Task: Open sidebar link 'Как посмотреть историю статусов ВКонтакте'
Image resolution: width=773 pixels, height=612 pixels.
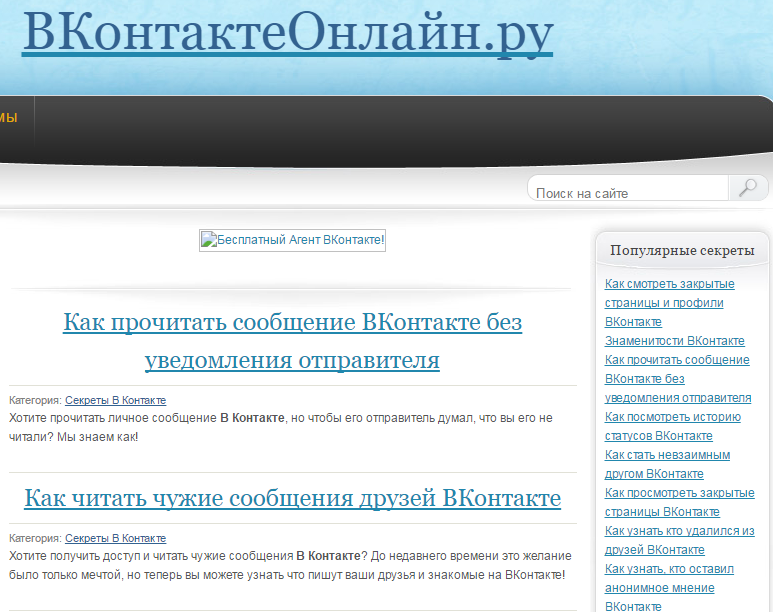Action: coord(673,426)
